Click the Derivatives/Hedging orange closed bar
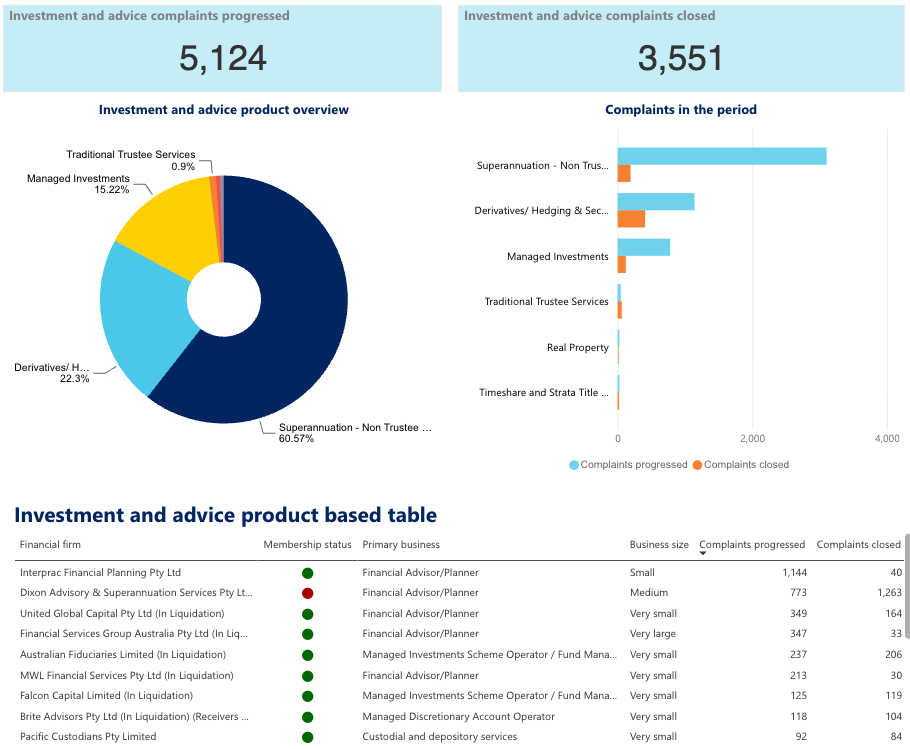The width and height of the screenshot is (910, 749). (631, 219)
